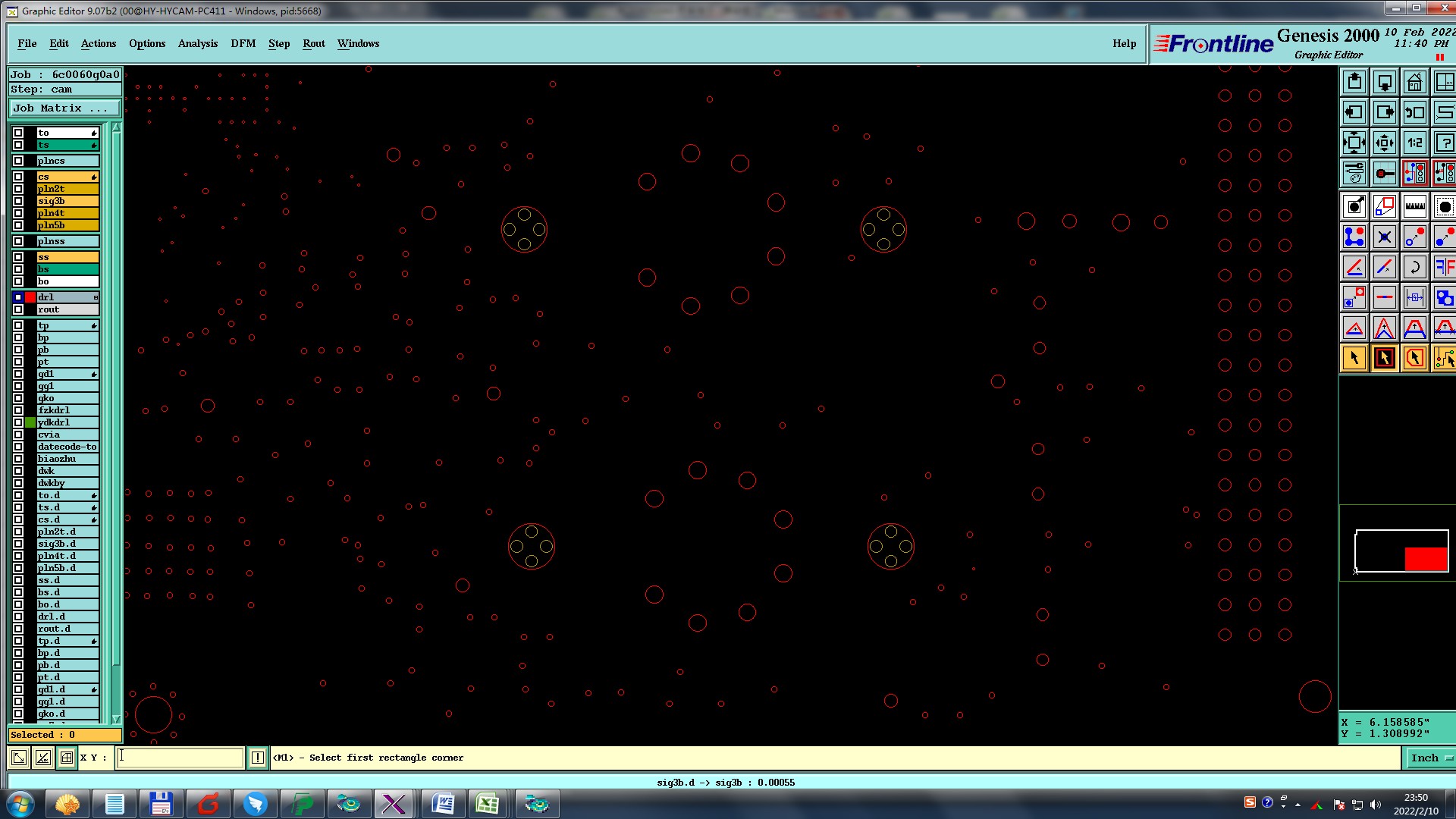
Task: Select the arrow pointer selection tool
Action: 1354,358
